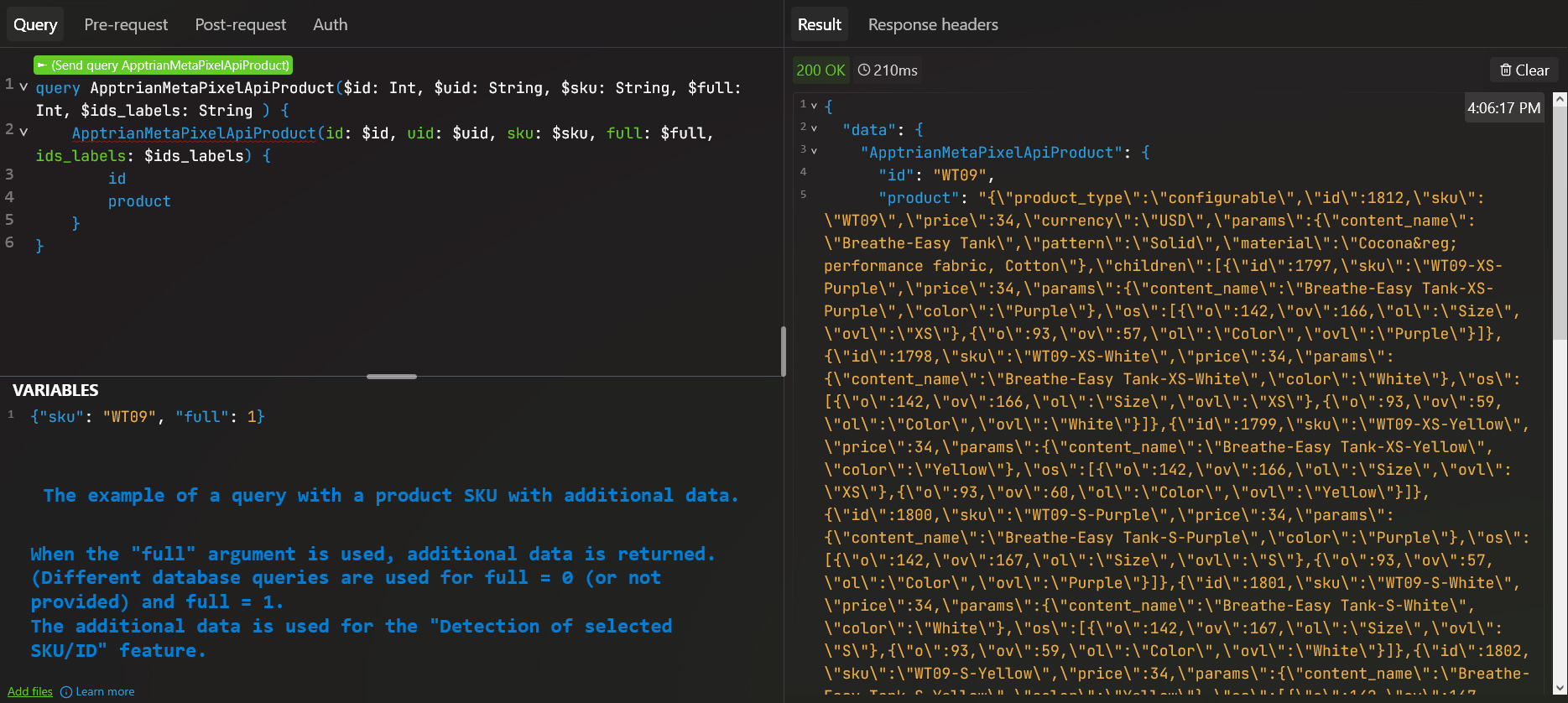The image size is (1568, 703).
Task: Open the Pre-request tab
Action: point(126,25)
